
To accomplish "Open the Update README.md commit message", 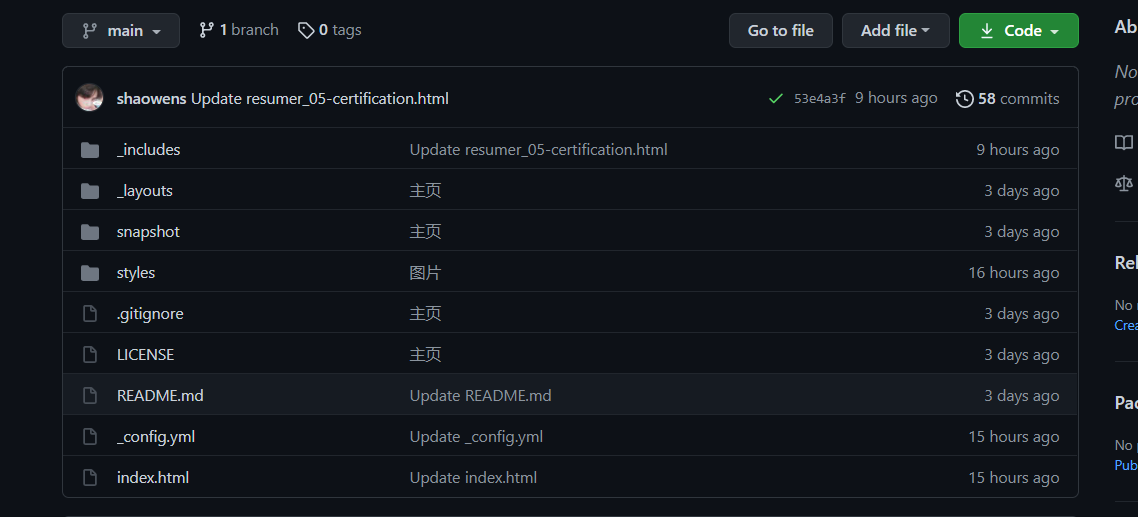I will [x=480, y=396].
